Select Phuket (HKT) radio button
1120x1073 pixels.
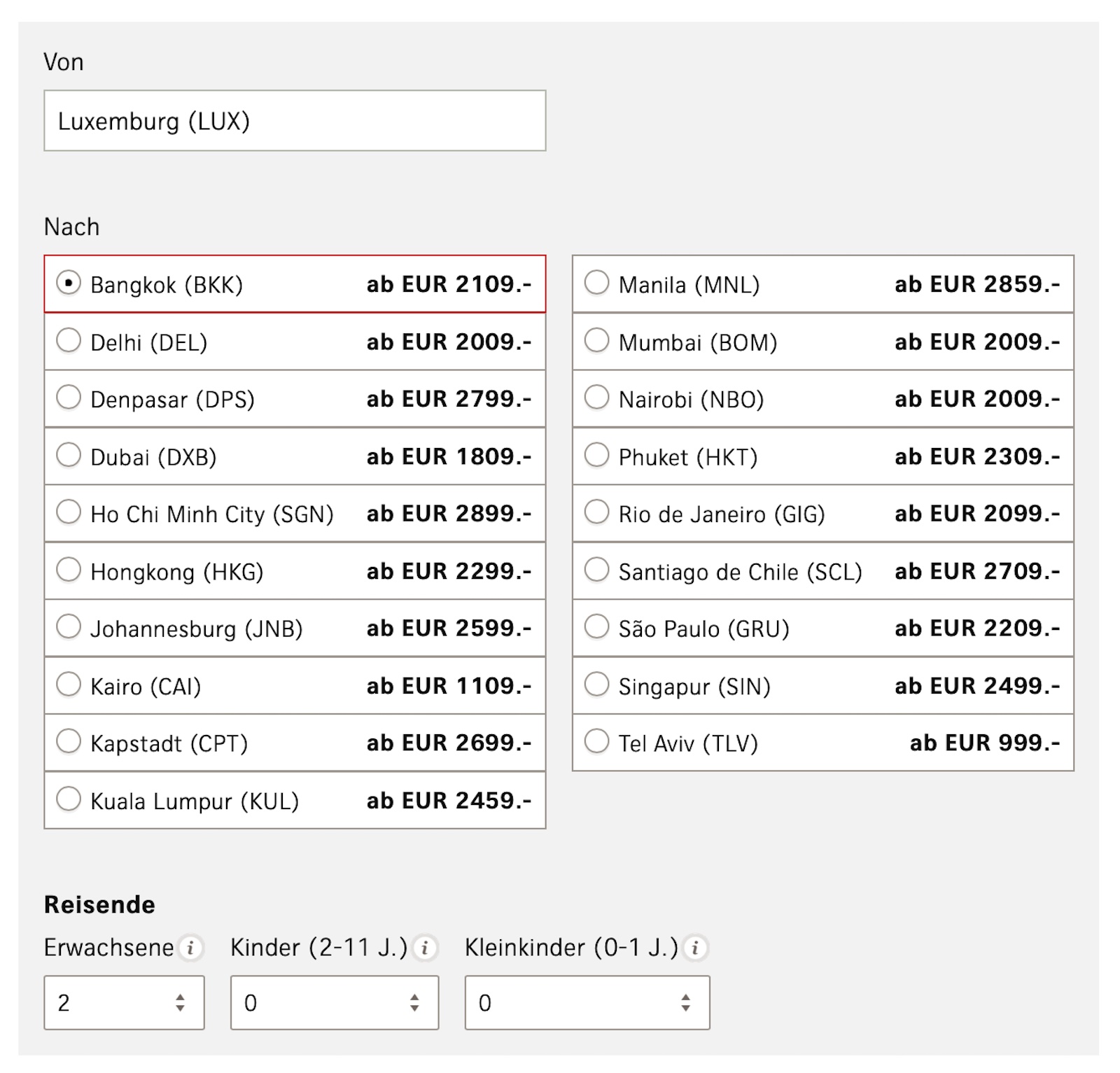pyautogui.click(x=596, y=455)
